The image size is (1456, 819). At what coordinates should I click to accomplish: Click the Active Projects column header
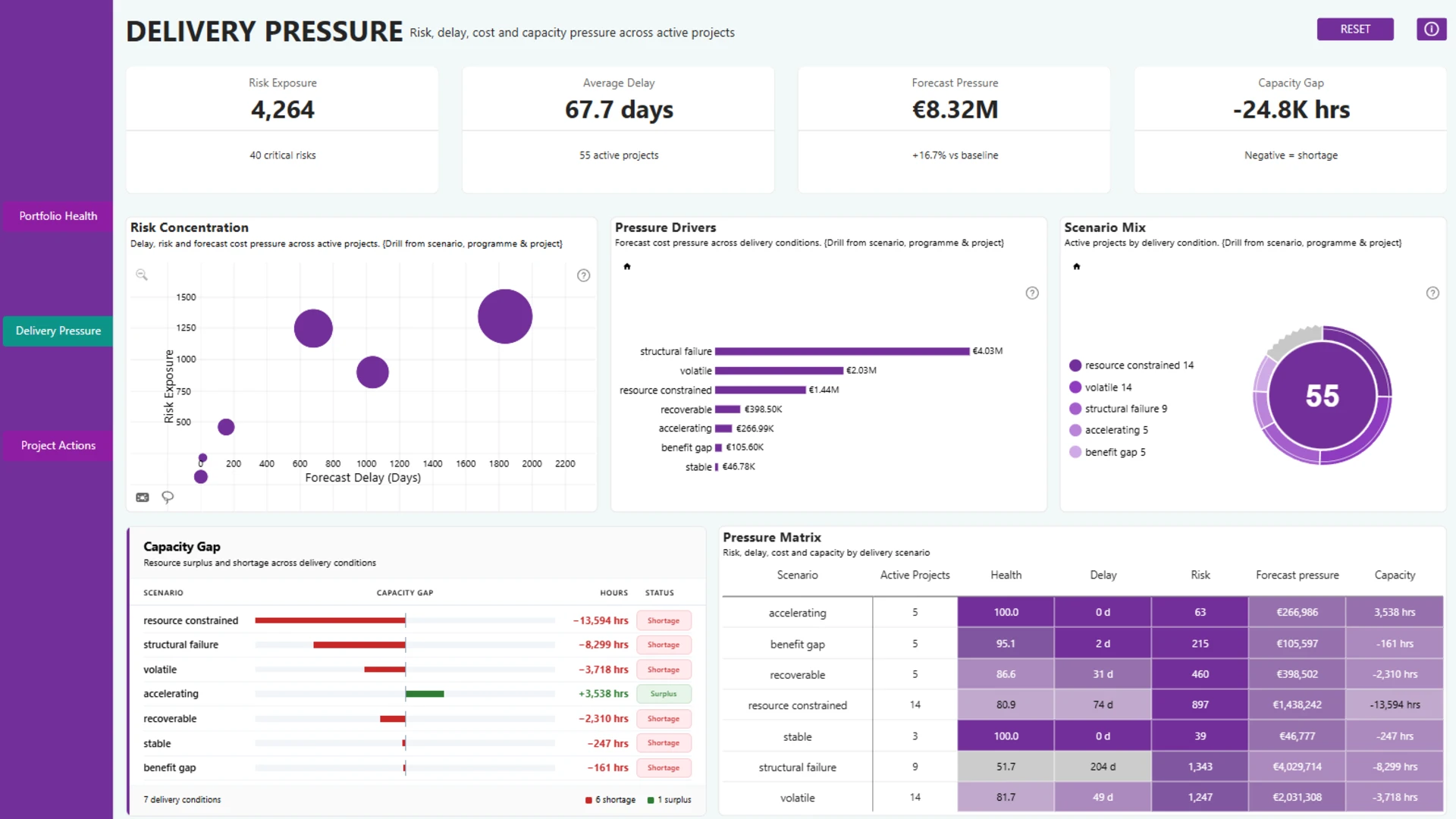pos(915,575)
